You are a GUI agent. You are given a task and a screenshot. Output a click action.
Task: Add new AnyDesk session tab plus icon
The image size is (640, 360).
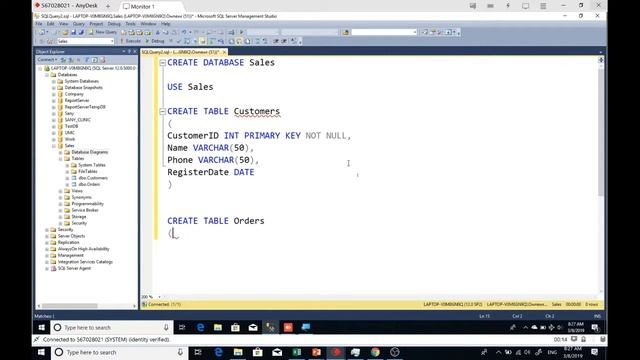coord(108,6)
